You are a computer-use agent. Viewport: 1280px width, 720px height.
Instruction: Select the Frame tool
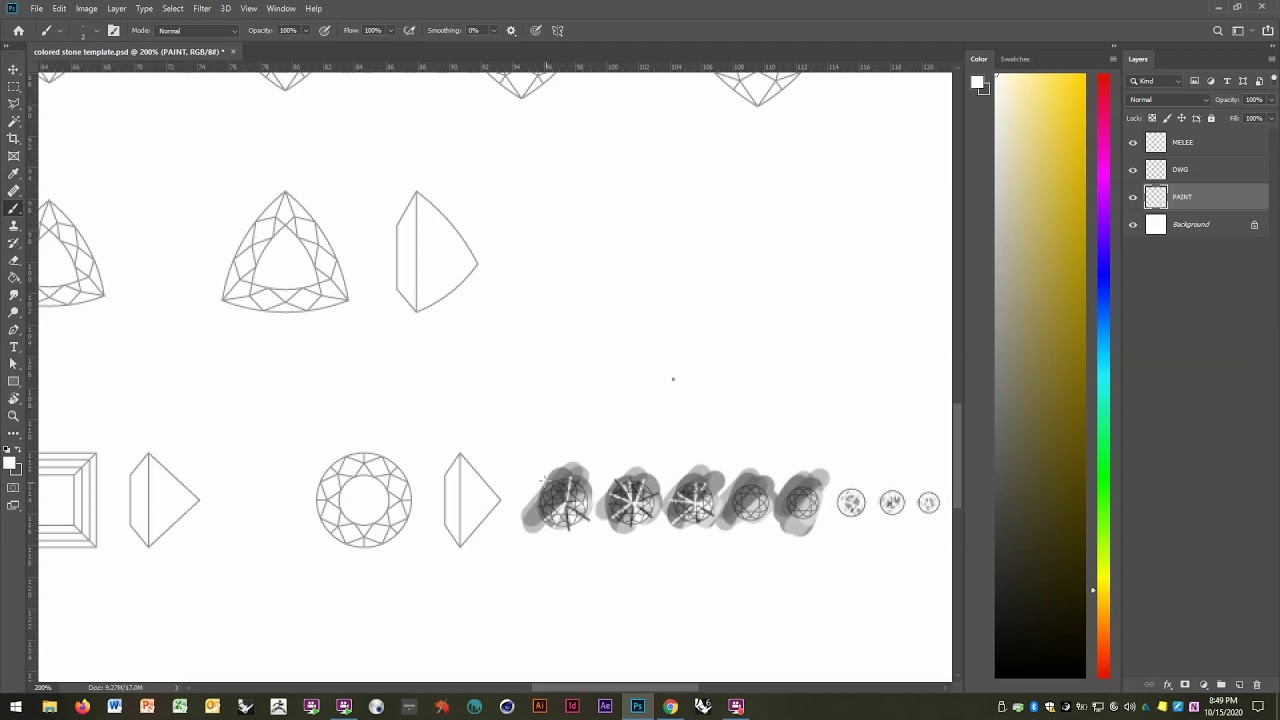tap(13, 156)
